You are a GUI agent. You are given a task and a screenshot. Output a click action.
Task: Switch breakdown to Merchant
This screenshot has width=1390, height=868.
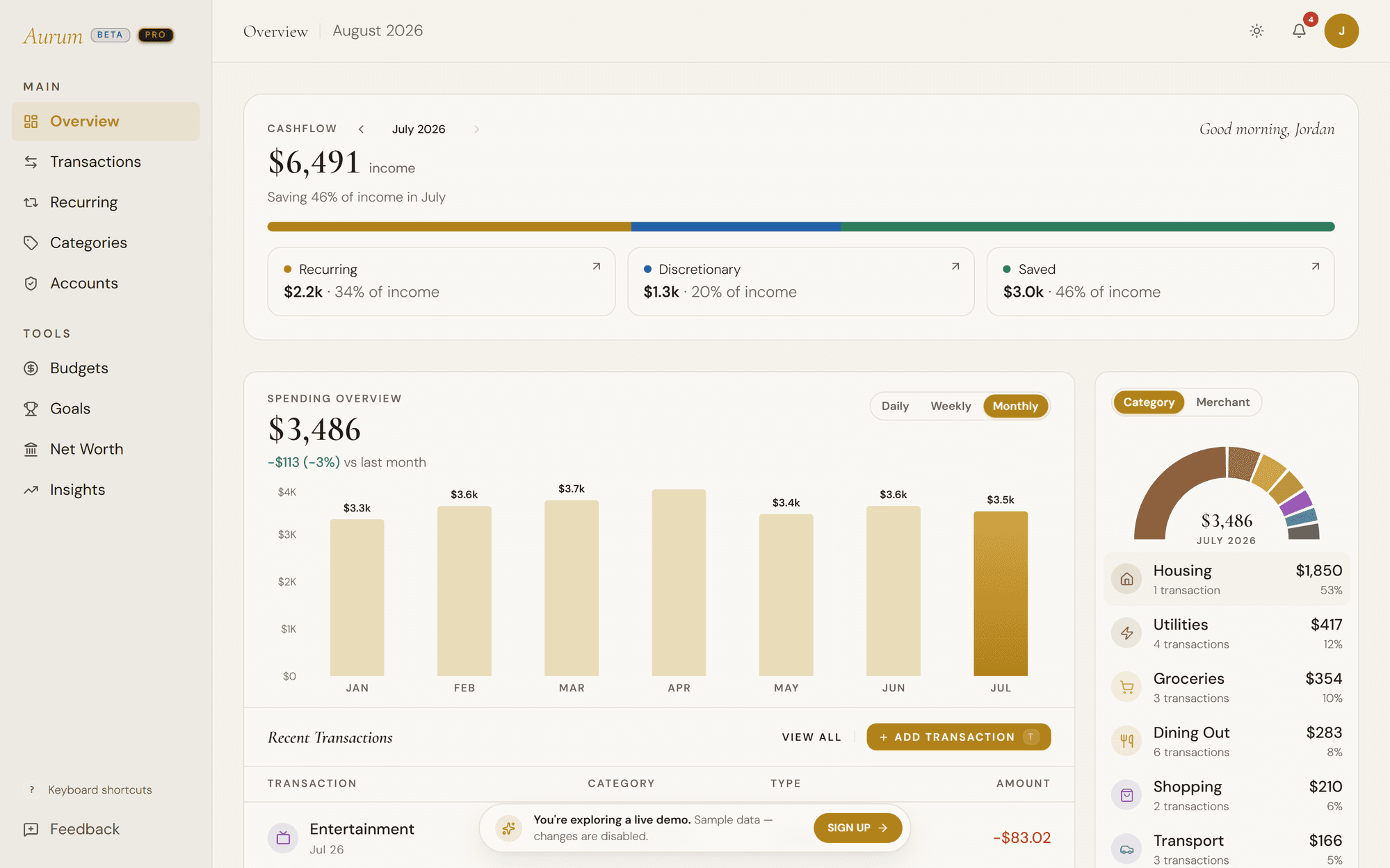tap(1222, 402)
